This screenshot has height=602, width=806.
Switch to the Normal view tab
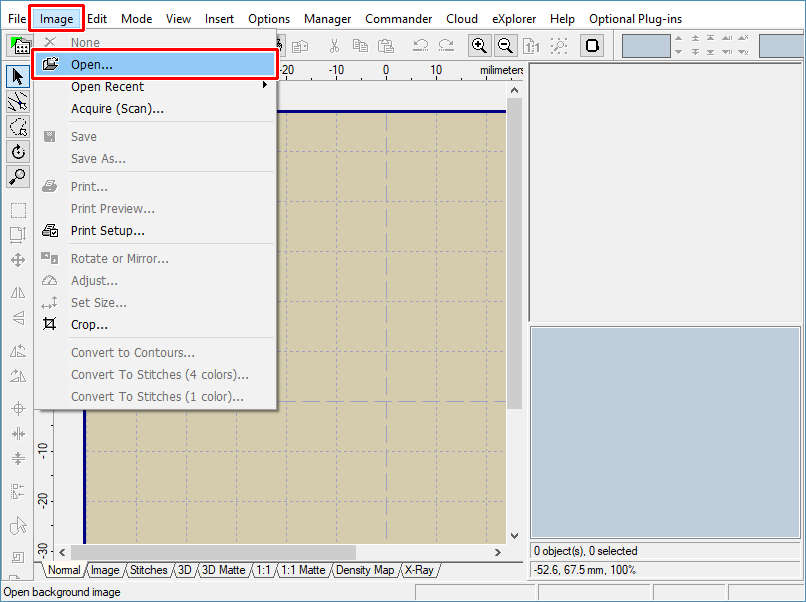click(x=64, y=570)
